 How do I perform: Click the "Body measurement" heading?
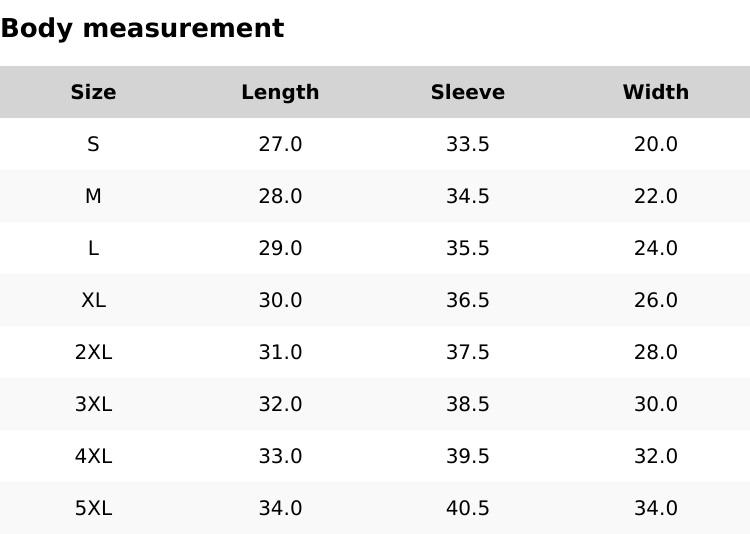142,29
